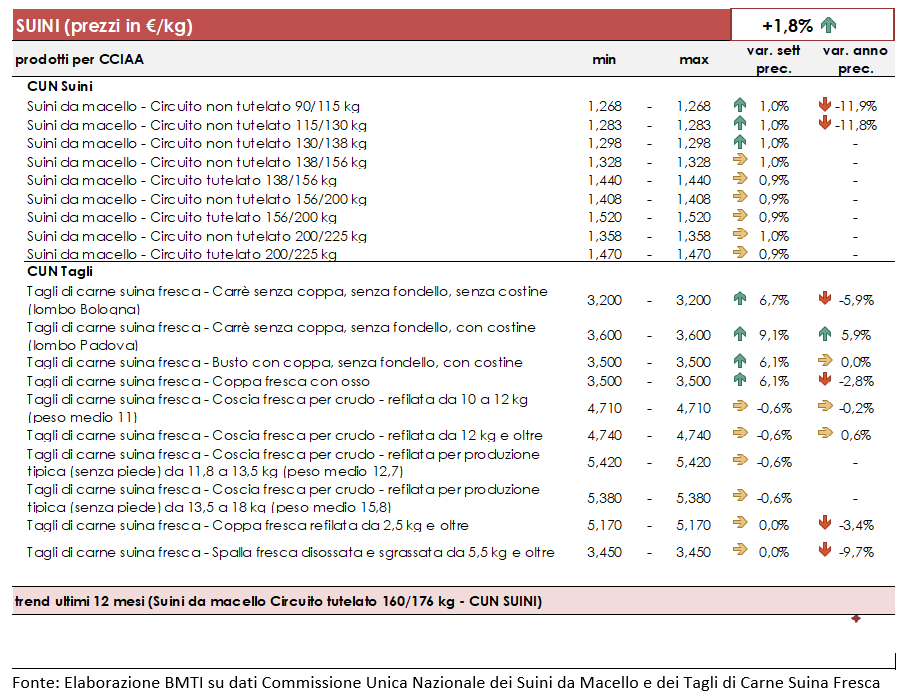This screenshot has width=904, height=696.
Task: Click red down arrow beside -5,9%
Action: click(x=825, y=298)
